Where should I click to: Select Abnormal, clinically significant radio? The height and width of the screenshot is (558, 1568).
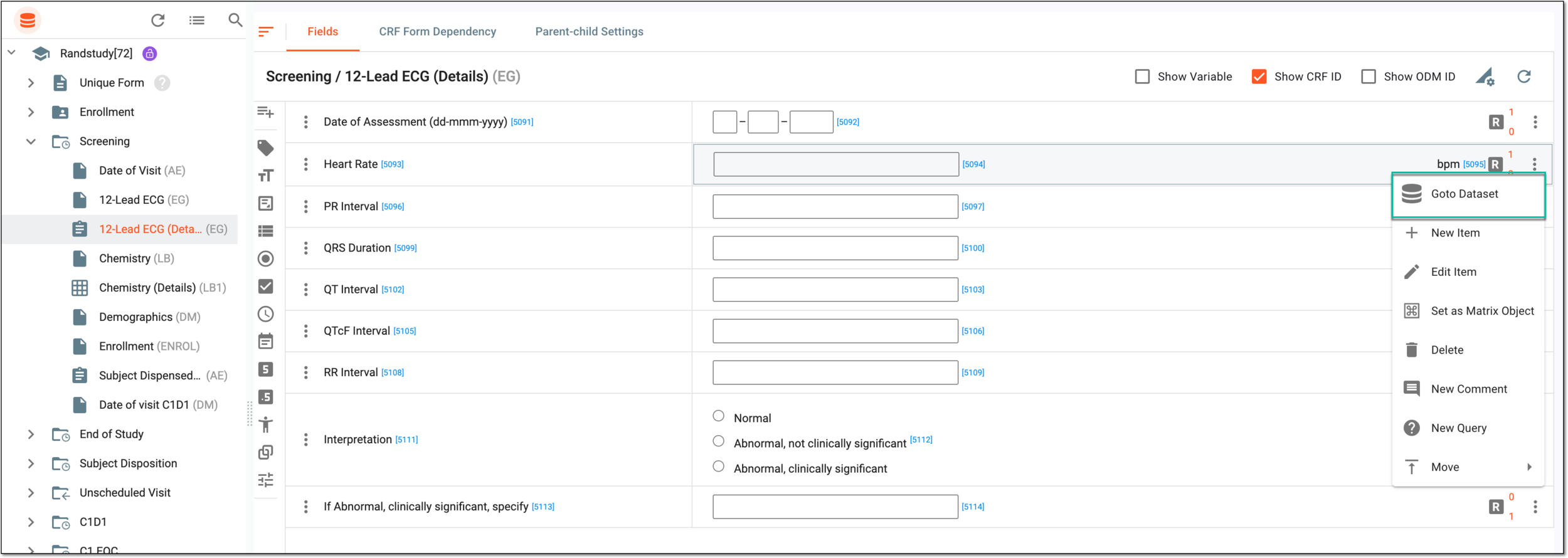pos(719,466)
